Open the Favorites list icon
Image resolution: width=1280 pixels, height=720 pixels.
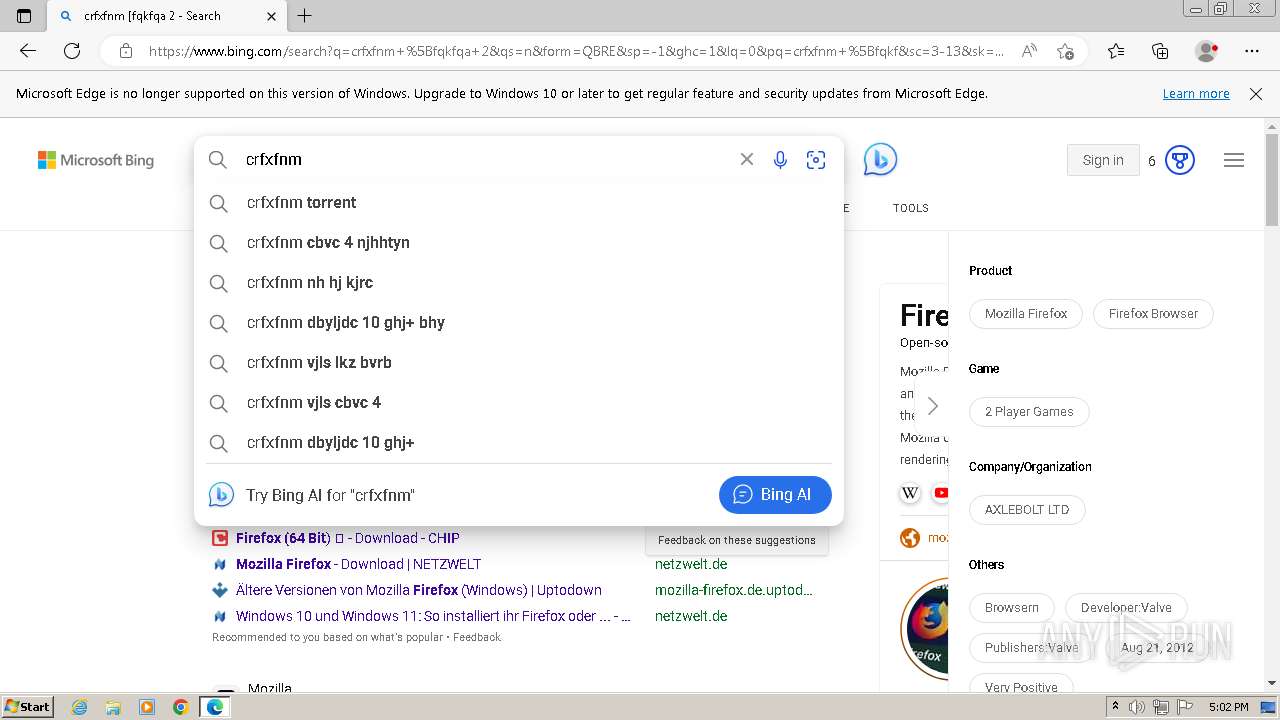point(1116,51)
